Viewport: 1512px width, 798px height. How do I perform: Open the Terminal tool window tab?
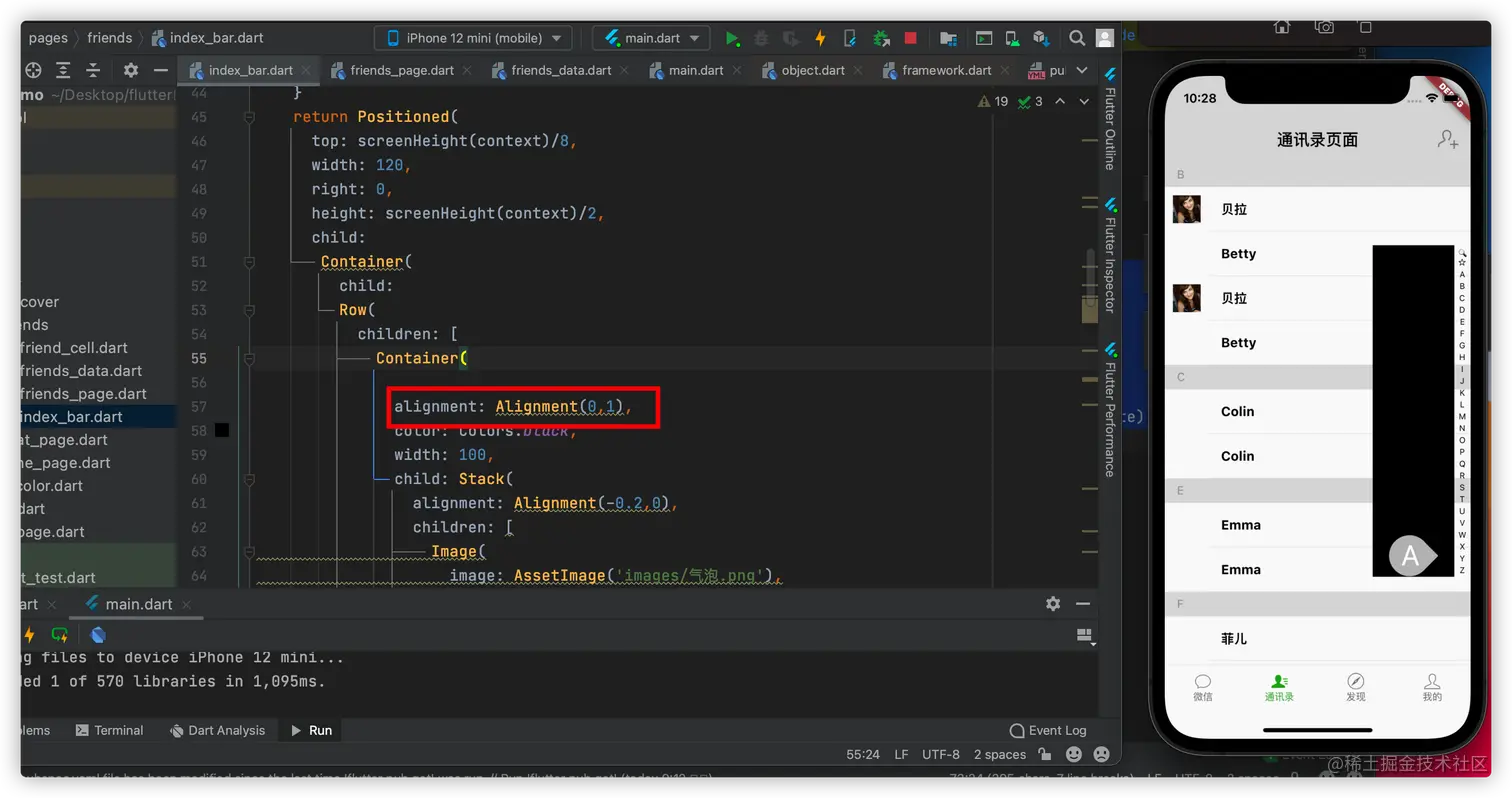coord(109,730)
